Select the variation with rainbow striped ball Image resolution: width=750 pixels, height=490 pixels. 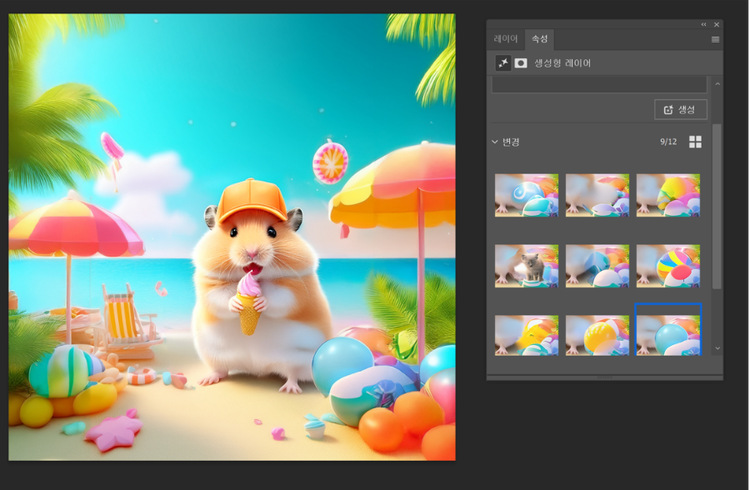click(x=668, y=195)
